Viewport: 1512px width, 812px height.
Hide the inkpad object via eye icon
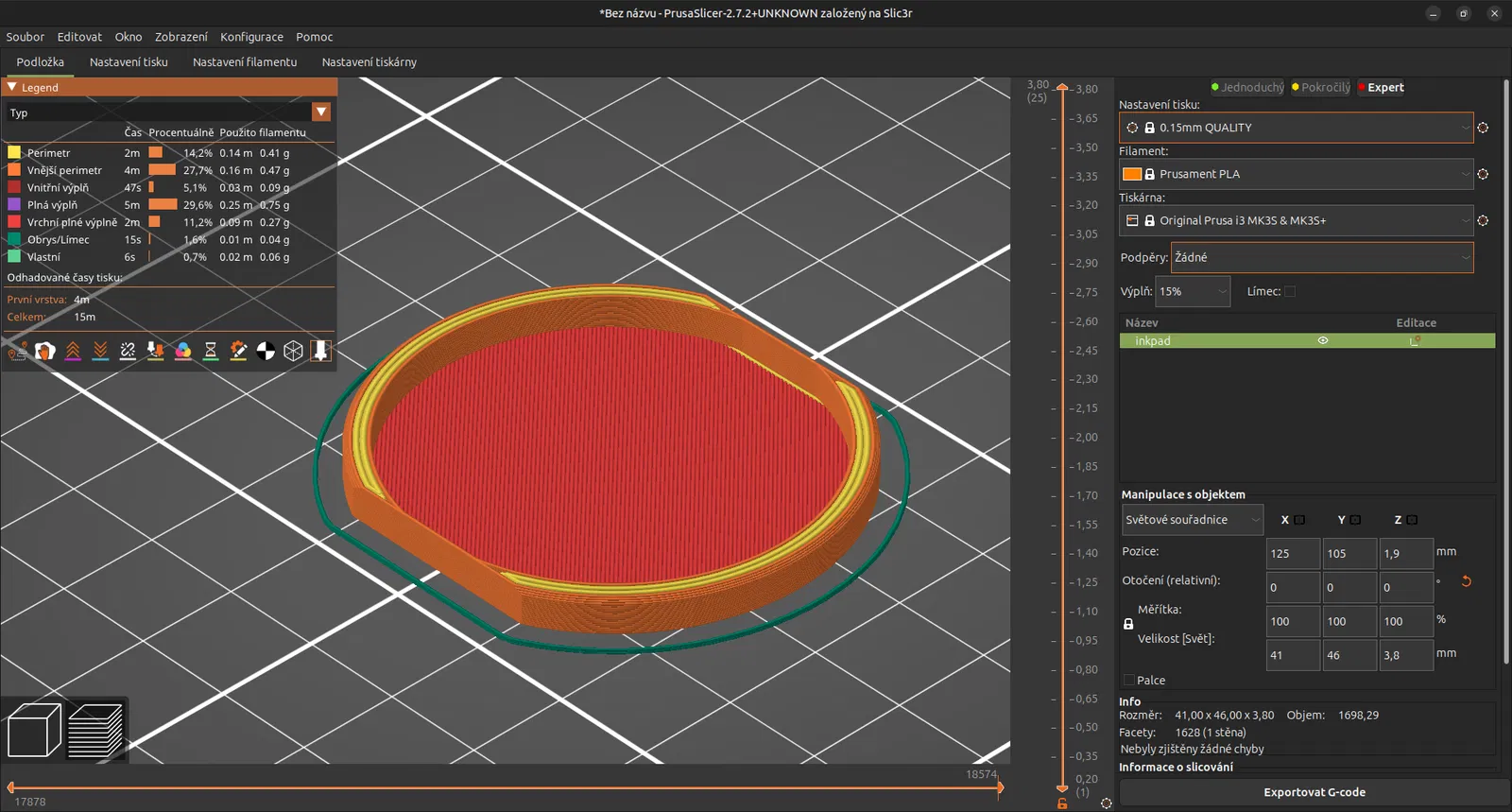click(1323, 341)
